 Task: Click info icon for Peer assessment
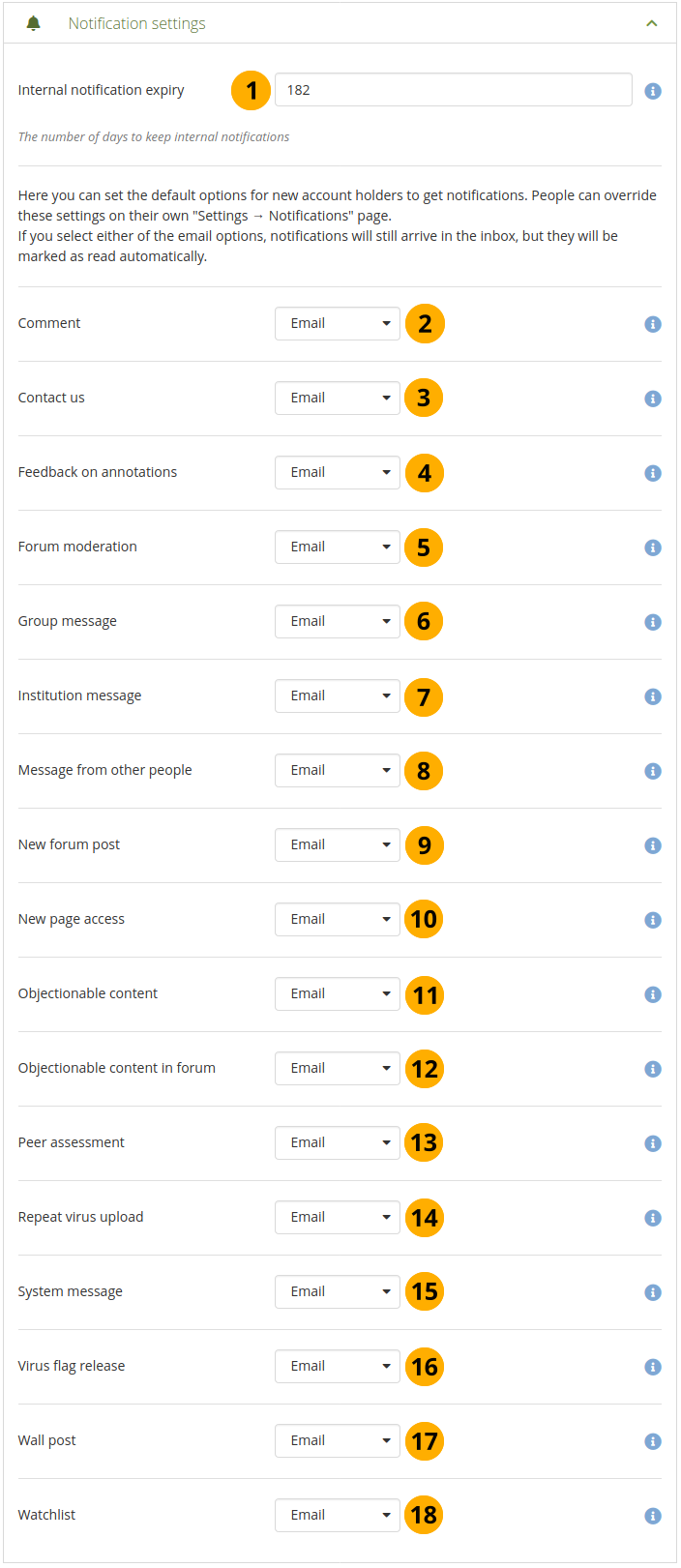coord(653,1143)
